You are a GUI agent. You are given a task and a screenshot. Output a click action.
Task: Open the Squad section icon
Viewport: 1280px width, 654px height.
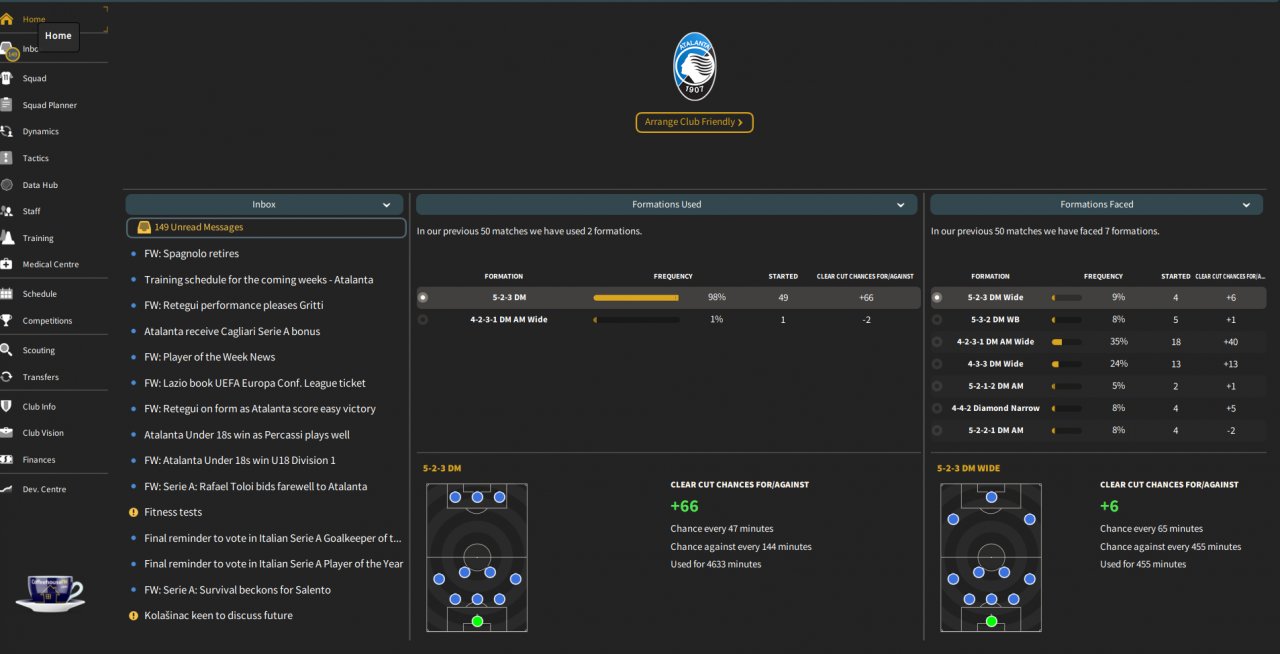(x=6, y=78)
